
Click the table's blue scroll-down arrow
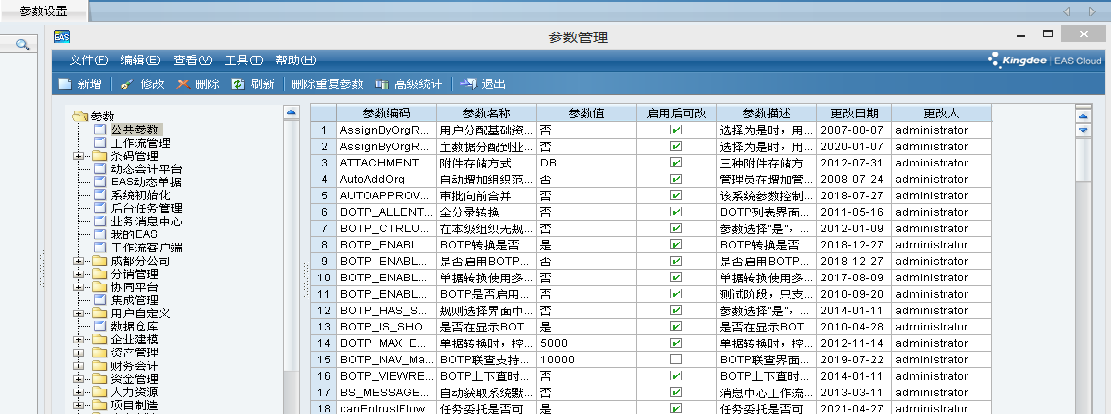[1083, 130]
